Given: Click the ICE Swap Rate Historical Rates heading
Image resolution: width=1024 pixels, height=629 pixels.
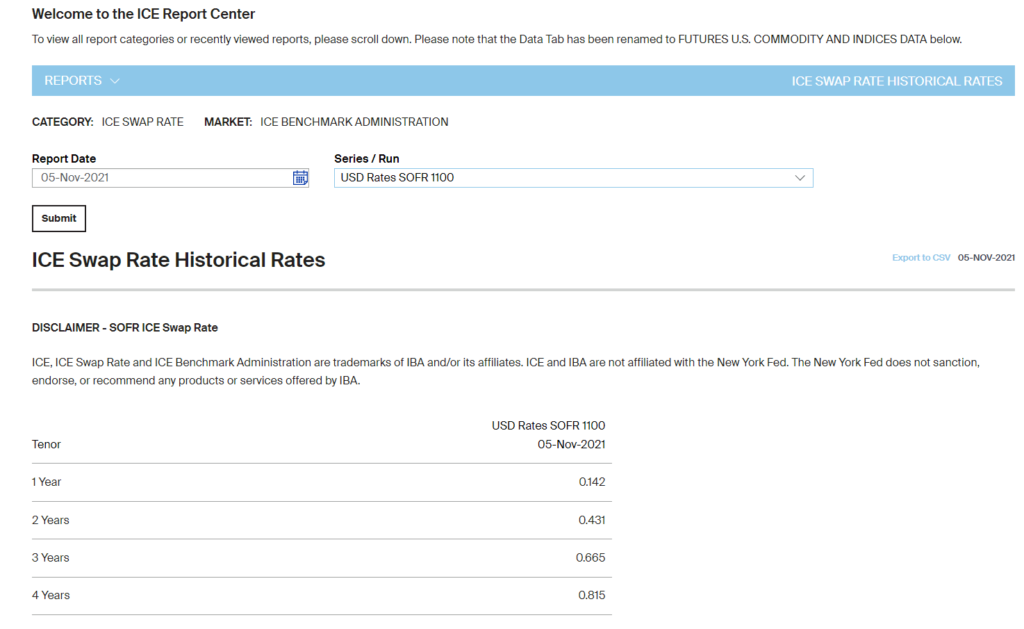Looking at the screenshot, I should click(x=178, y=260).
